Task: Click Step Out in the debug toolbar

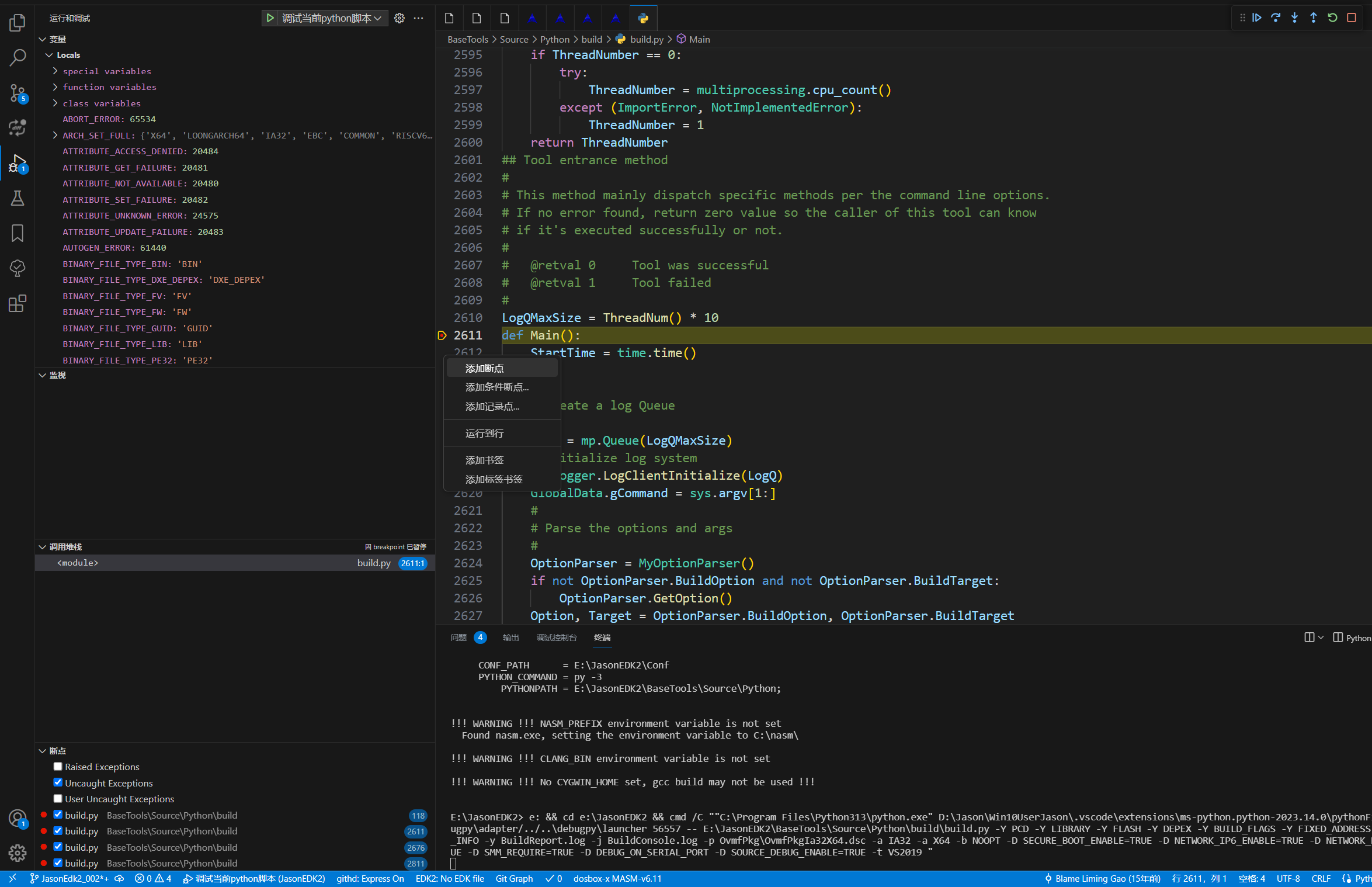Action: click(1313, 18)
